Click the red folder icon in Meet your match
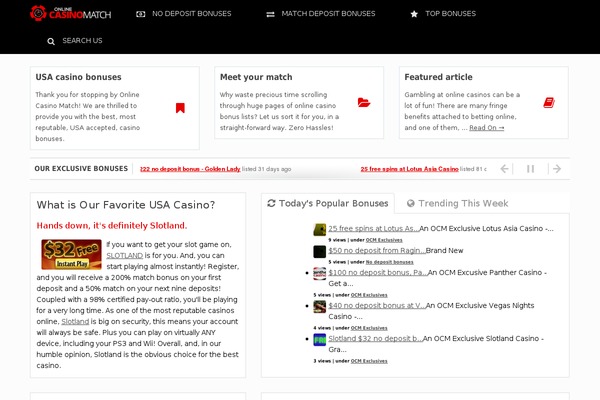Screen dimensions: 600x400 [x=364, y=102]
